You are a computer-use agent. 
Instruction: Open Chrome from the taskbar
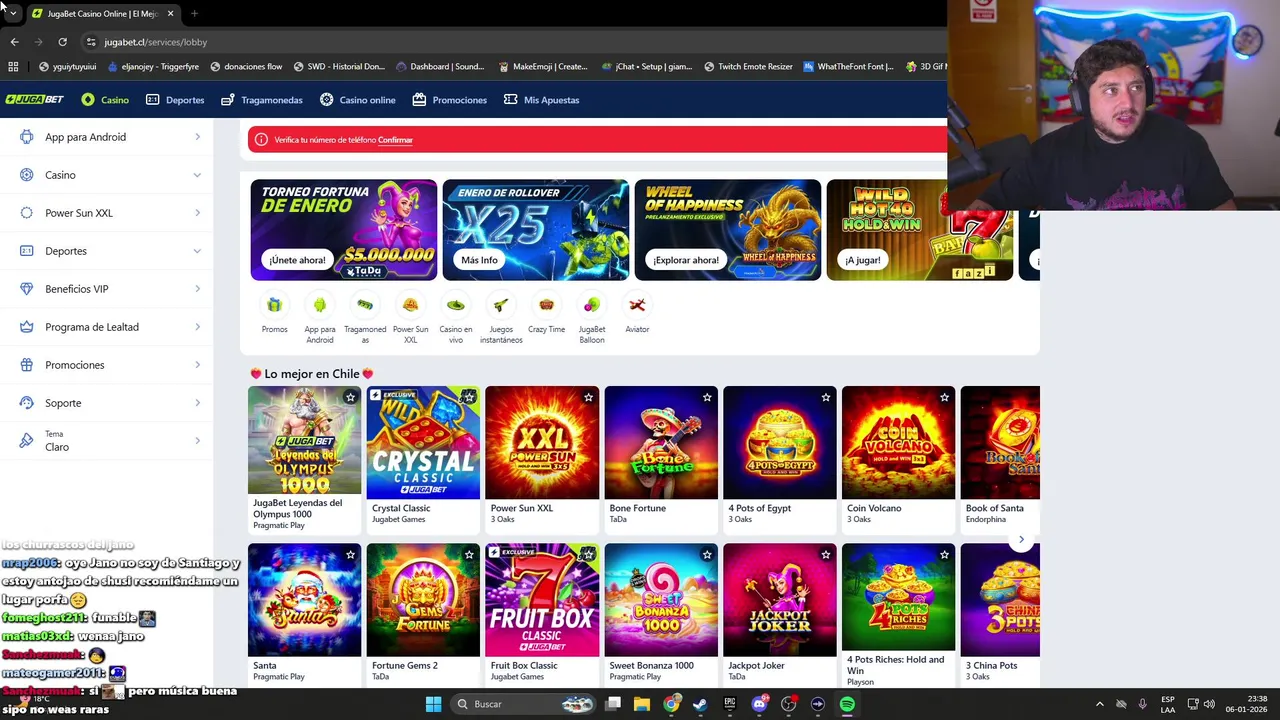[671, 704]
